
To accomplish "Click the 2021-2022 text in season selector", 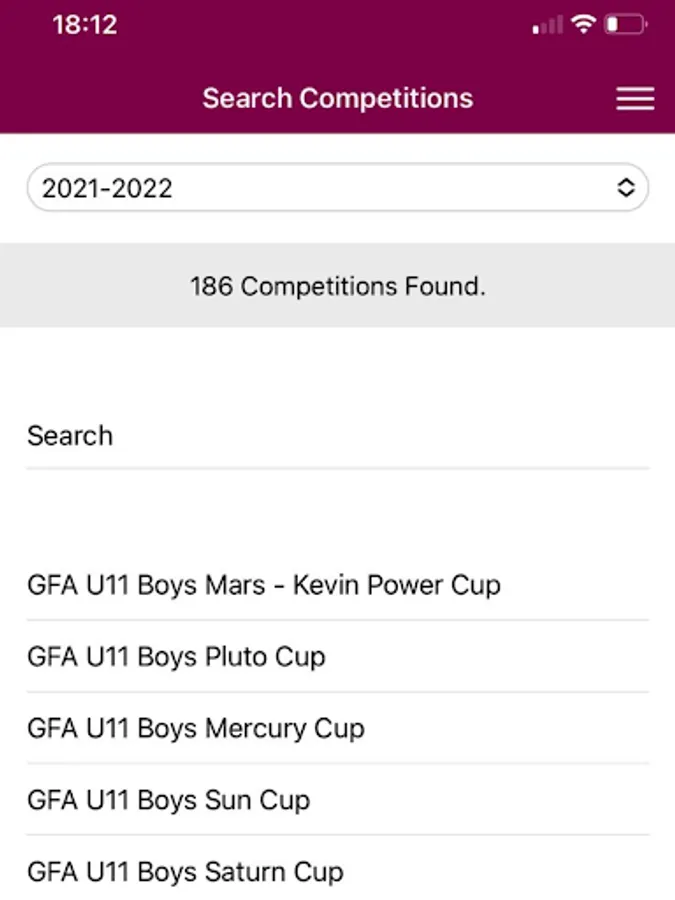I will [107, 188].
